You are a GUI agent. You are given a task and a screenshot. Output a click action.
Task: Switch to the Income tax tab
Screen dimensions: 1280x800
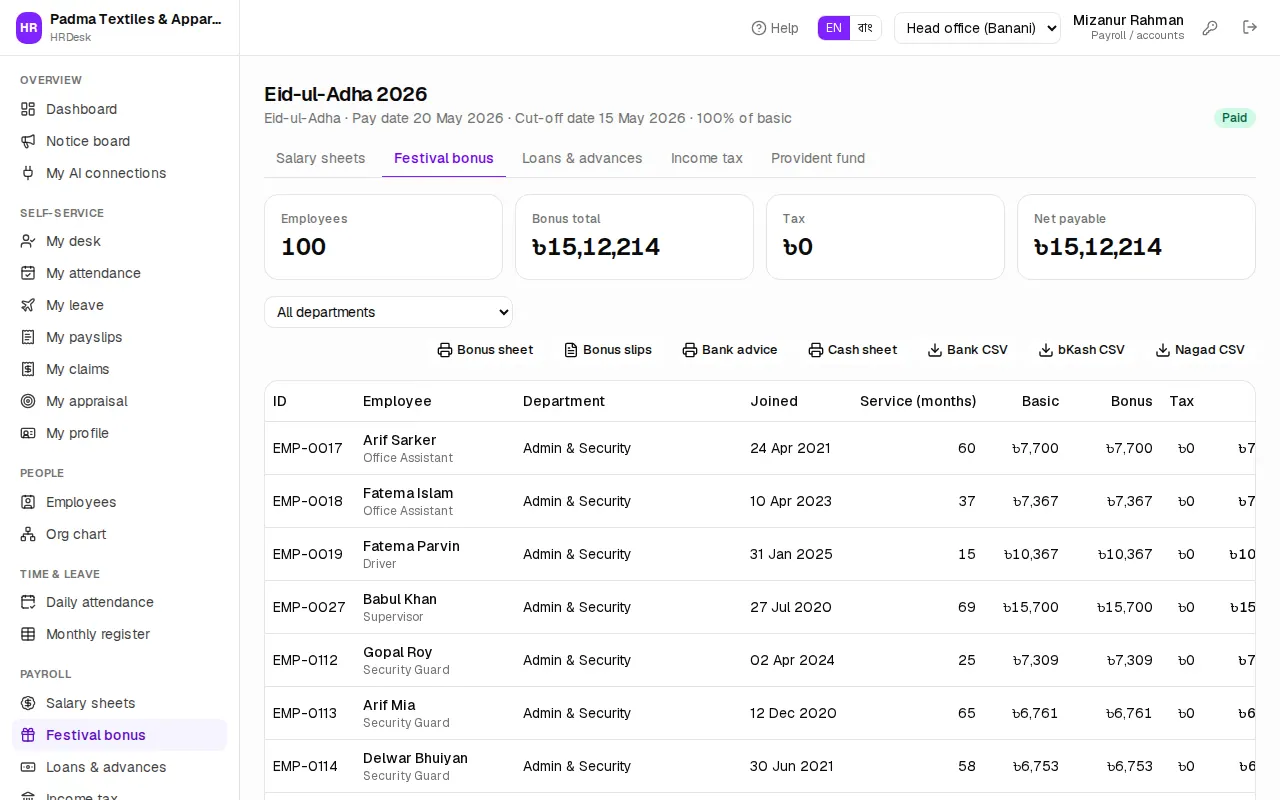coord(707,158)
